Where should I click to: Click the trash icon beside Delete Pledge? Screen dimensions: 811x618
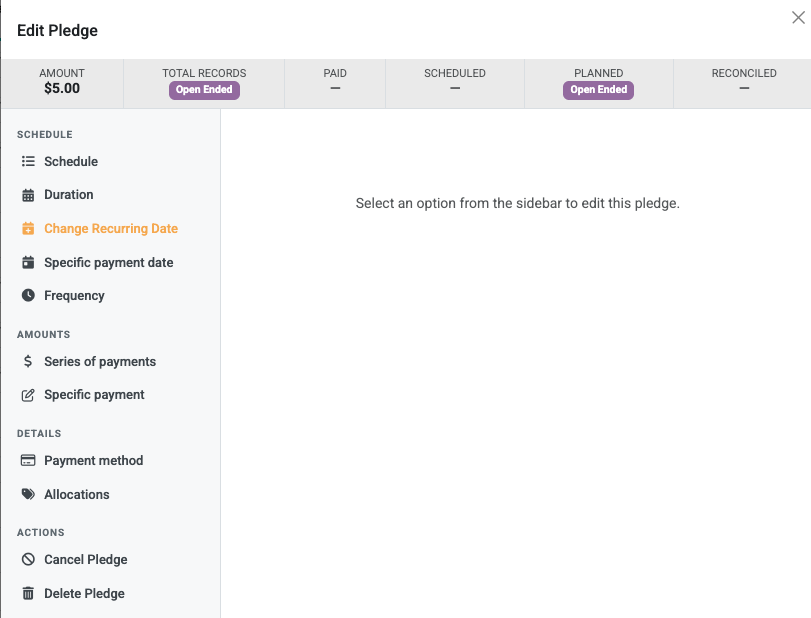(28, 593)
